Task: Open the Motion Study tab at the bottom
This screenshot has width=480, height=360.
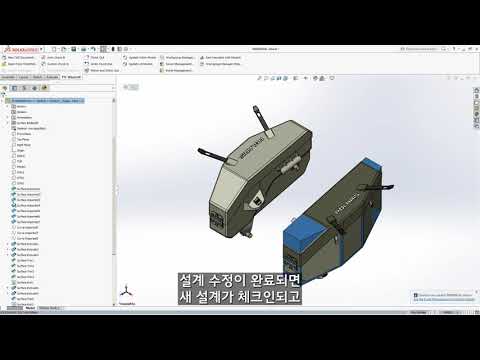Action: pos(49,308)
